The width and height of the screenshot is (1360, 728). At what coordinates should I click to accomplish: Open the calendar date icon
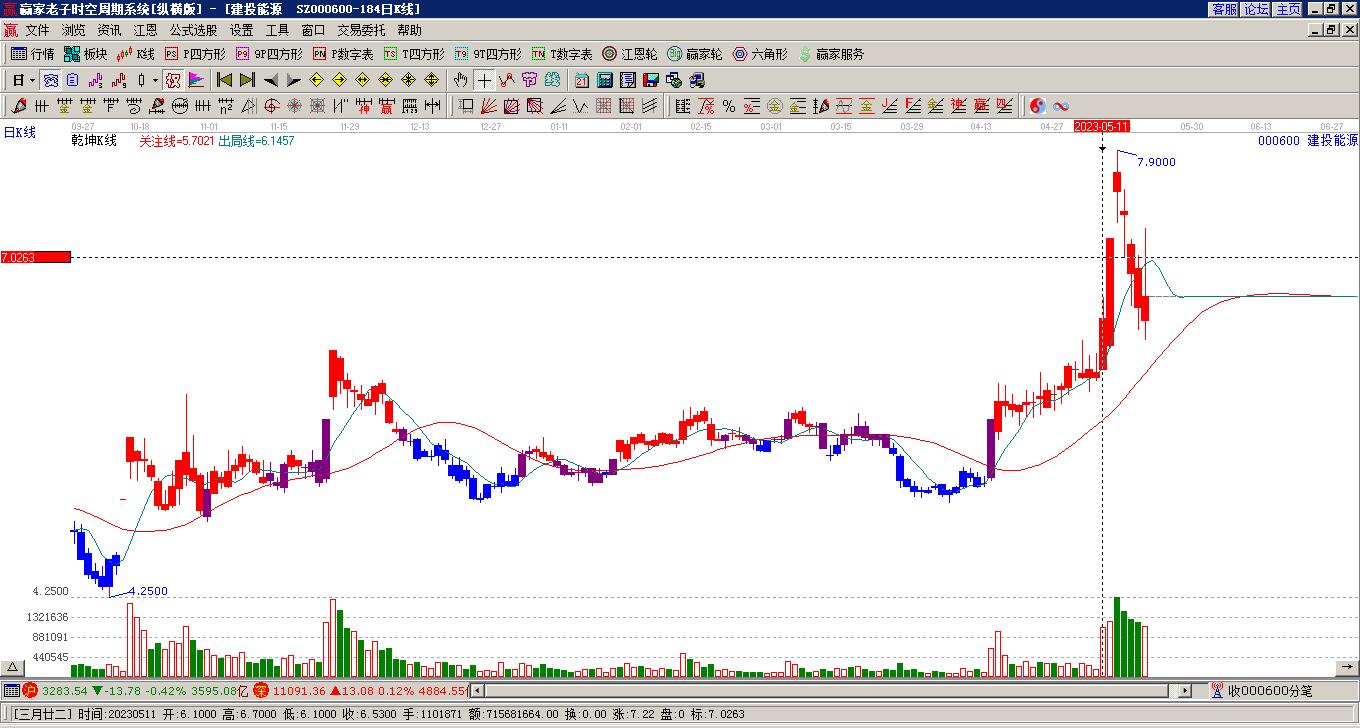tap(581, 80)
